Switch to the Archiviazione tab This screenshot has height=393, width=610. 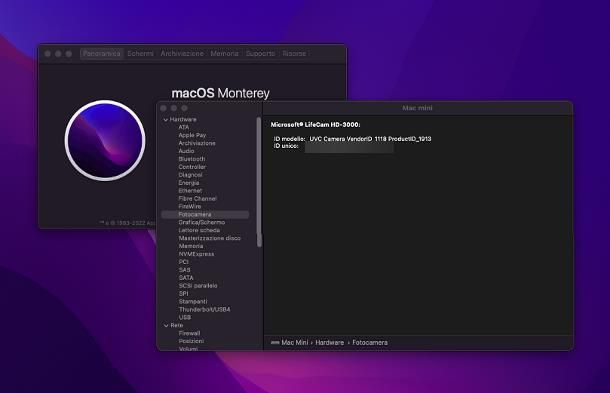[182, 53]
